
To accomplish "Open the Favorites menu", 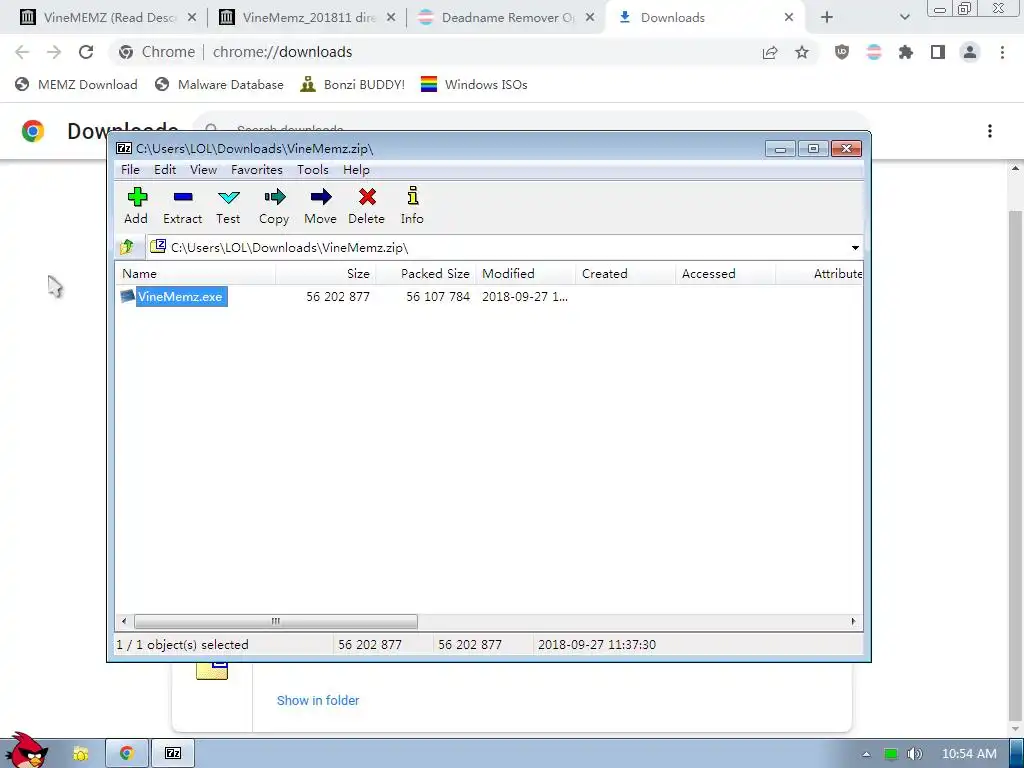I will coord(257,170).
